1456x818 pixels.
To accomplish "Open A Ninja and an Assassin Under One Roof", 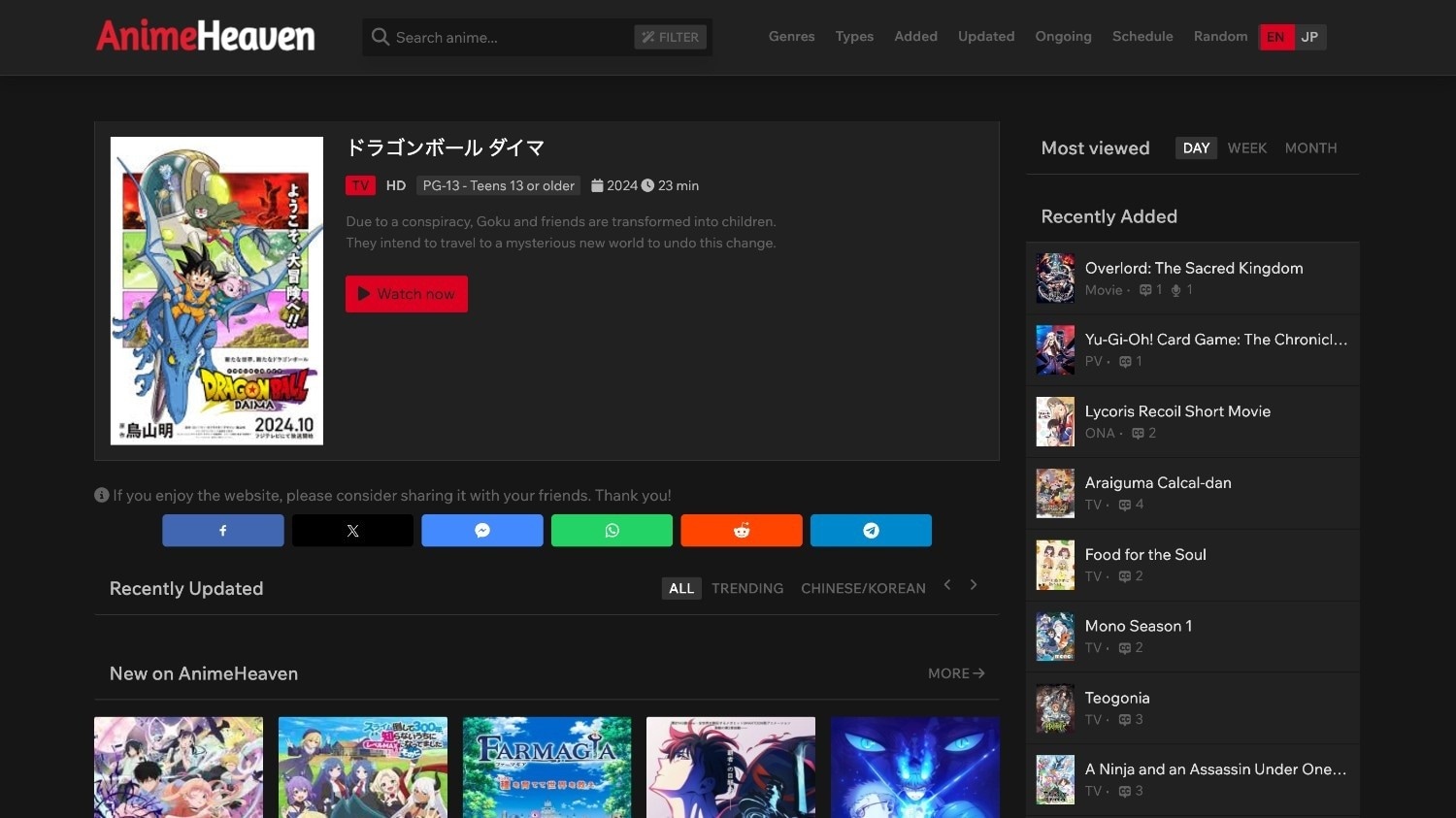I will (x=1216, y=769).
